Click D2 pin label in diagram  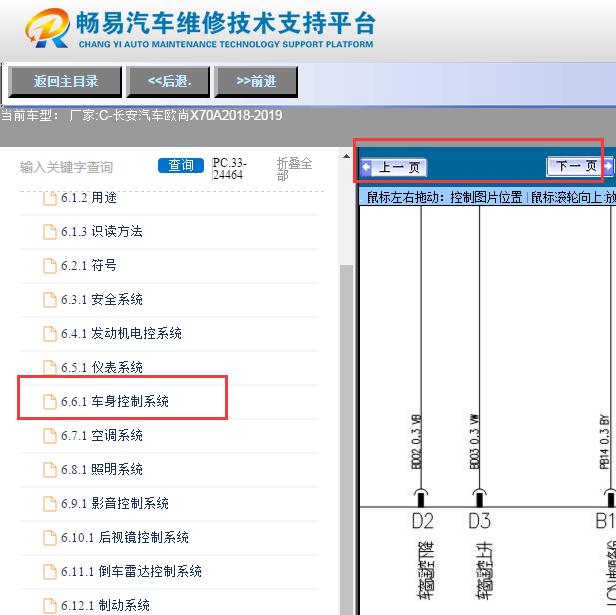coord(422,521)
